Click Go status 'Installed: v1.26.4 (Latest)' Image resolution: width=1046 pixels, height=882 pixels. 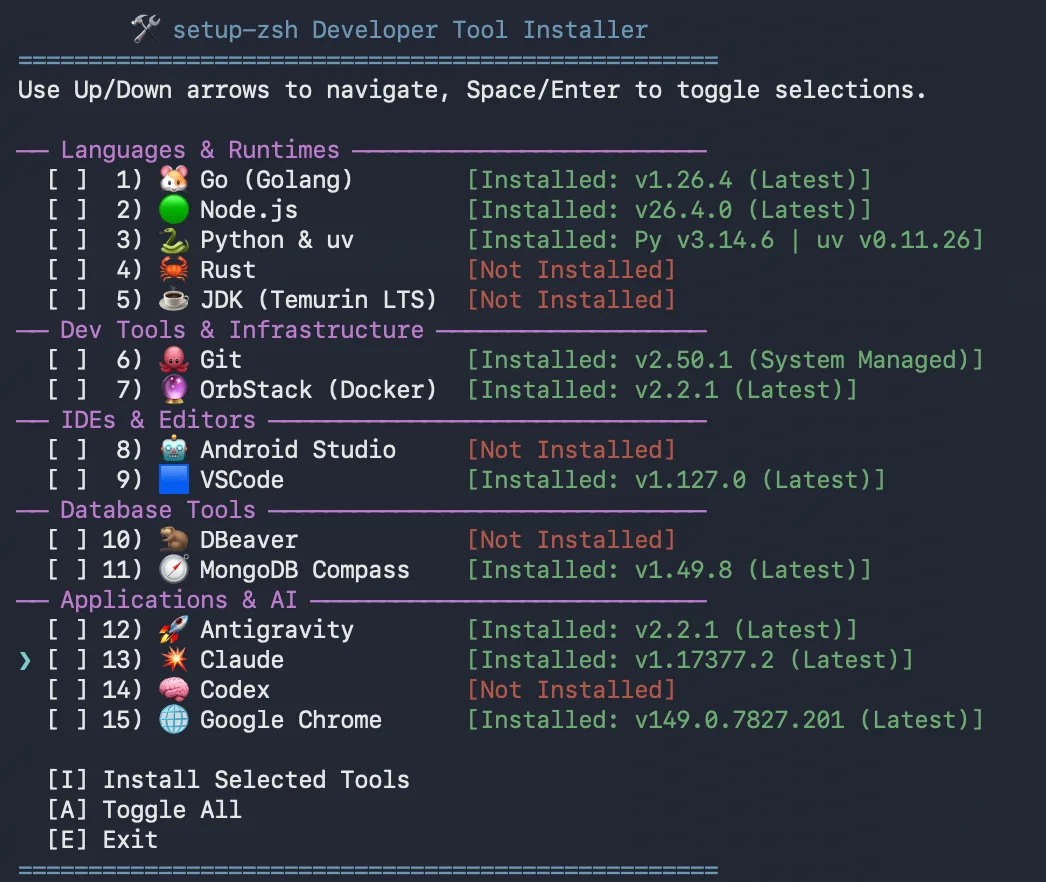click(x=669, y=179)
